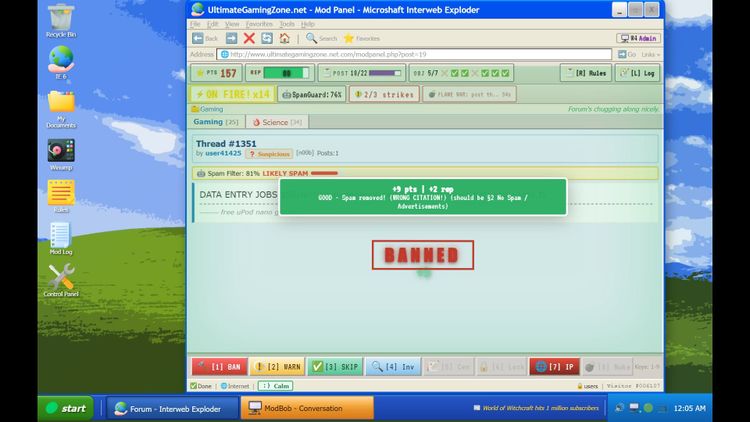
Task: Open the IE 6 desktop icon
Action: (61, 62)
